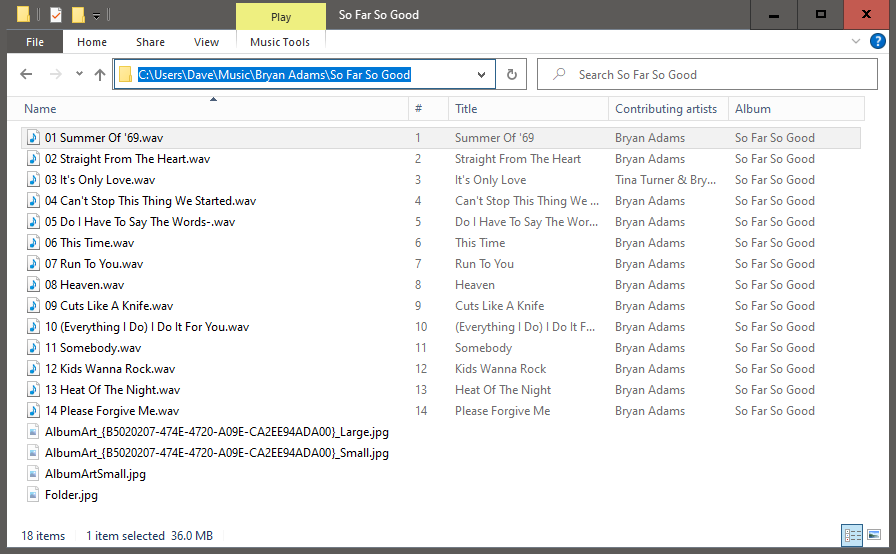Image resolution: width=896 pixels, height=554 pixels.
Task: Sort files by the Album column header
Action: (752, 109)
